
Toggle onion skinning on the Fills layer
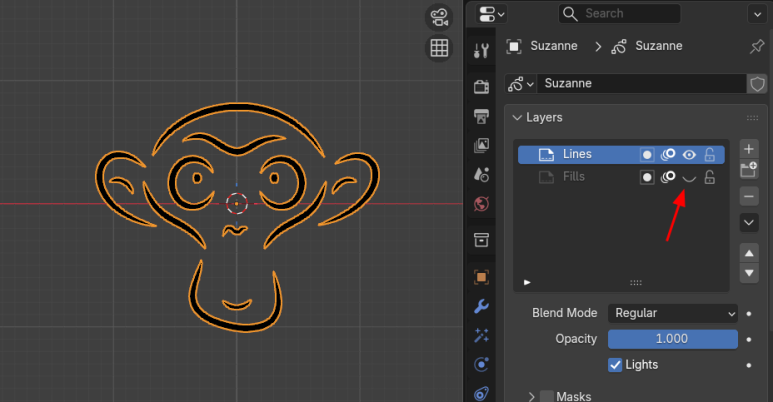point(668,177)
